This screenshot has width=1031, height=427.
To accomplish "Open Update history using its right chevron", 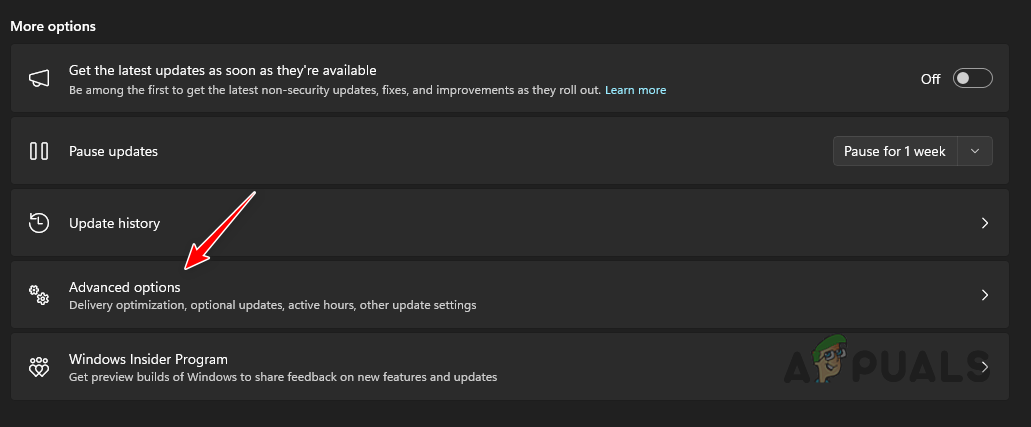I will tap(984, 223).
